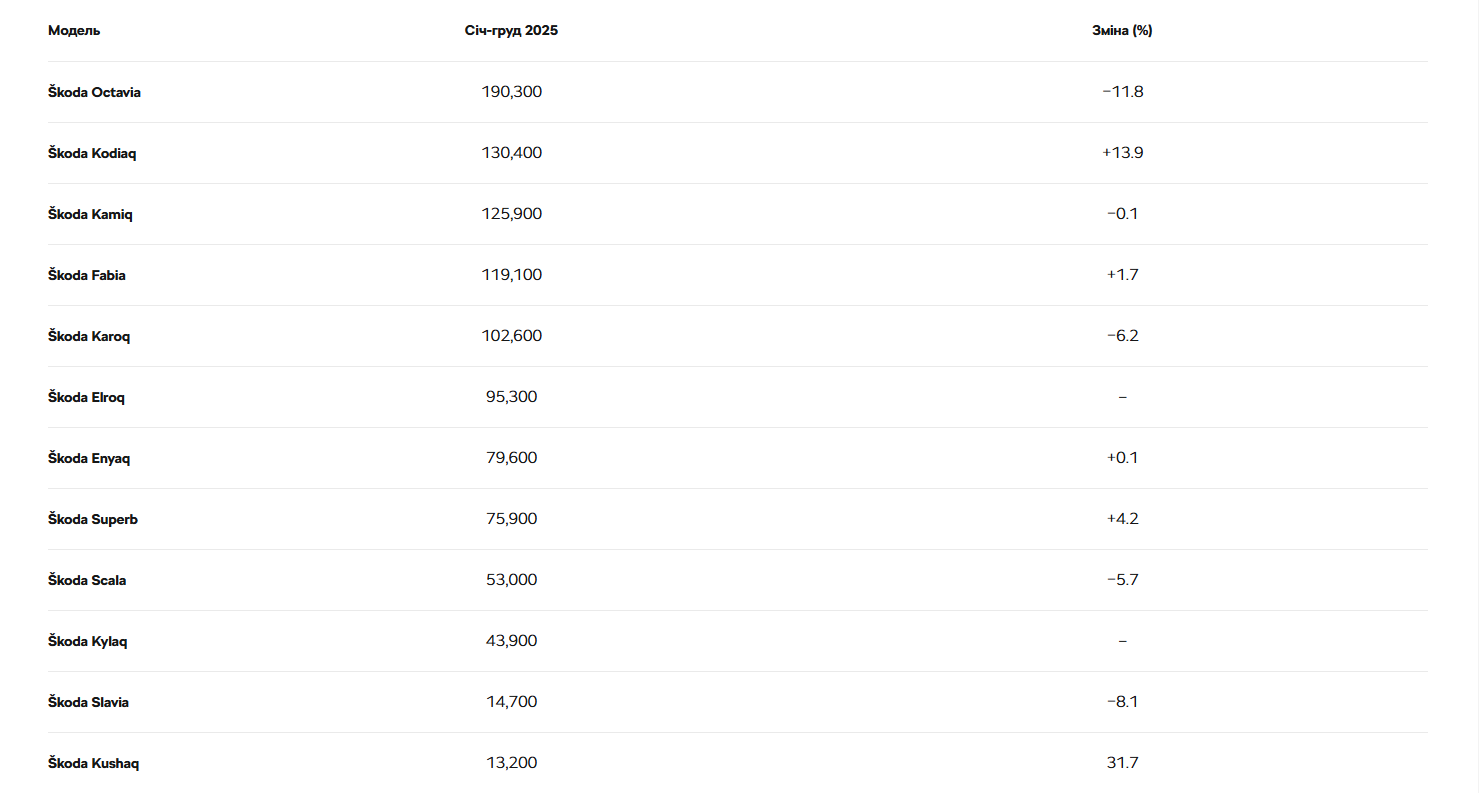Click the Škoda Fabia row label

point(87,275)
